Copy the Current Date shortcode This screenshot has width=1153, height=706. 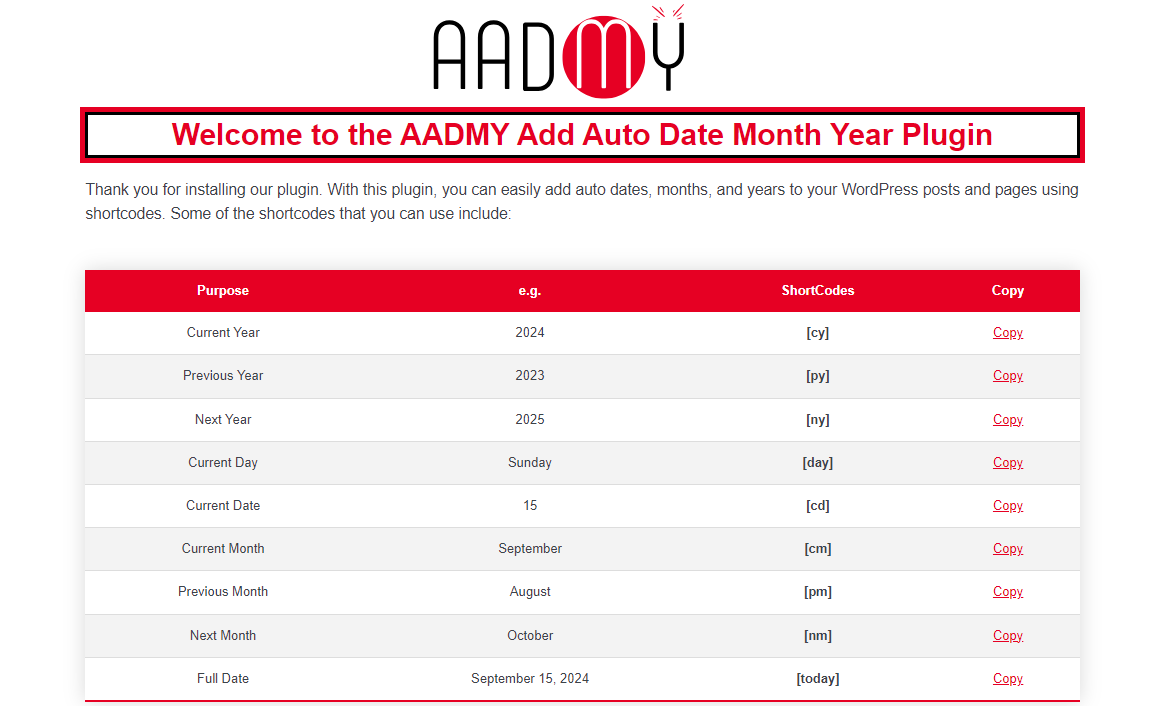[x=1007, y=506]
